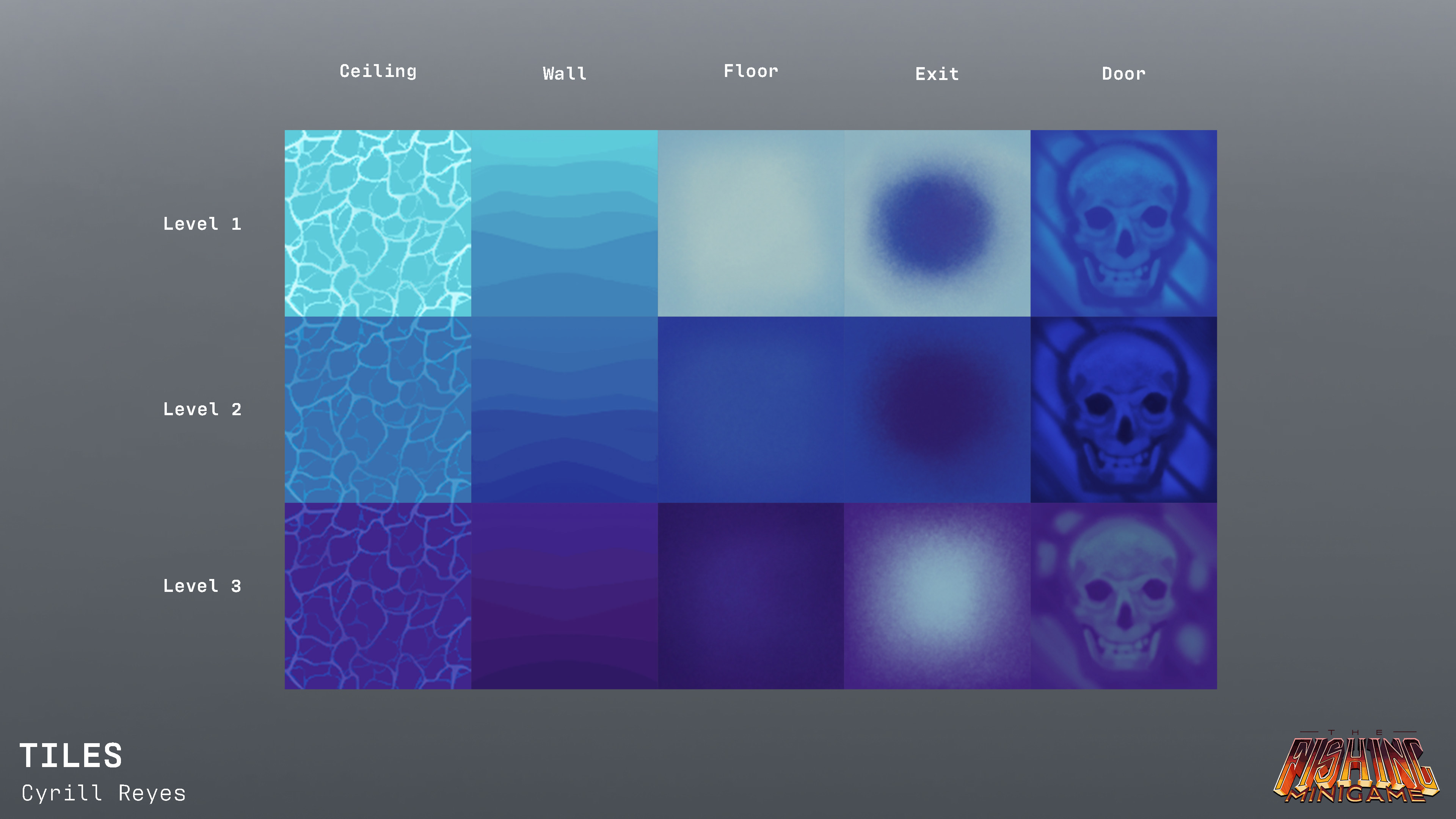This screenshot has height=819, width=1456.
Task: Click the Wall column label
Action: [x=564, y=74]
